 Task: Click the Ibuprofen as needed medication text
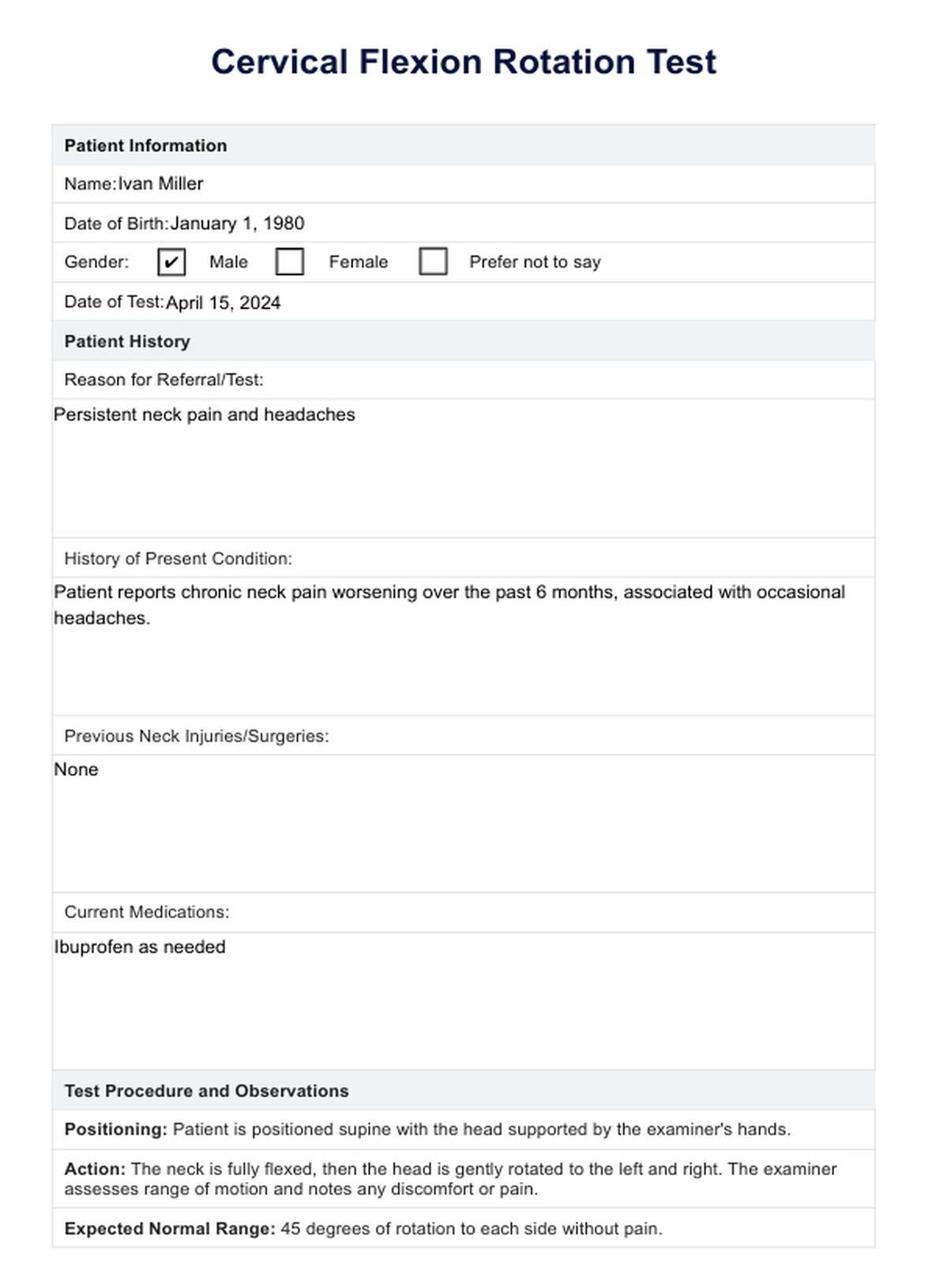pos(140,947)
